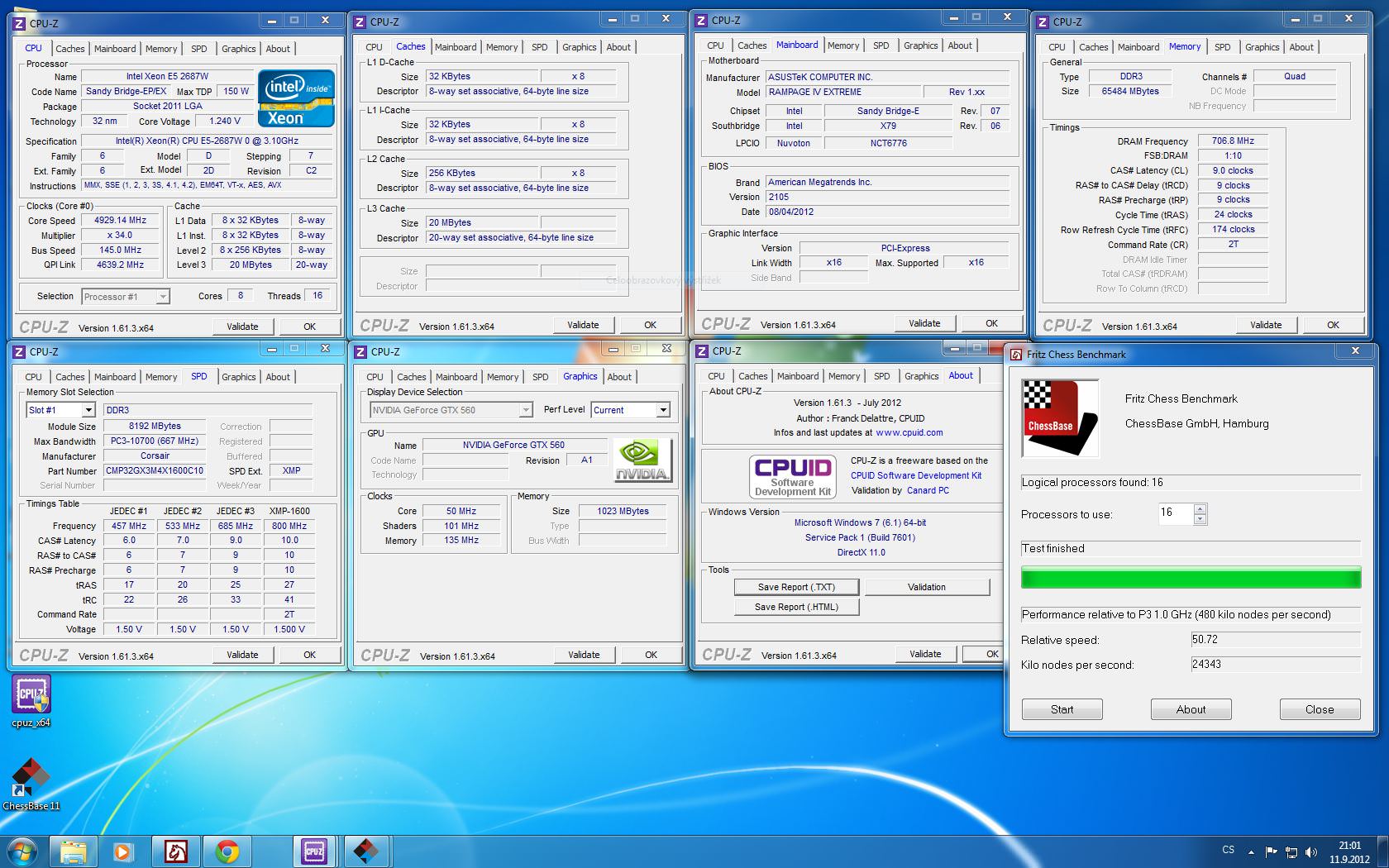Select Graphics tab in SPD window
The height and width of the screenshot is (868, 1389).
coord(239,377)
